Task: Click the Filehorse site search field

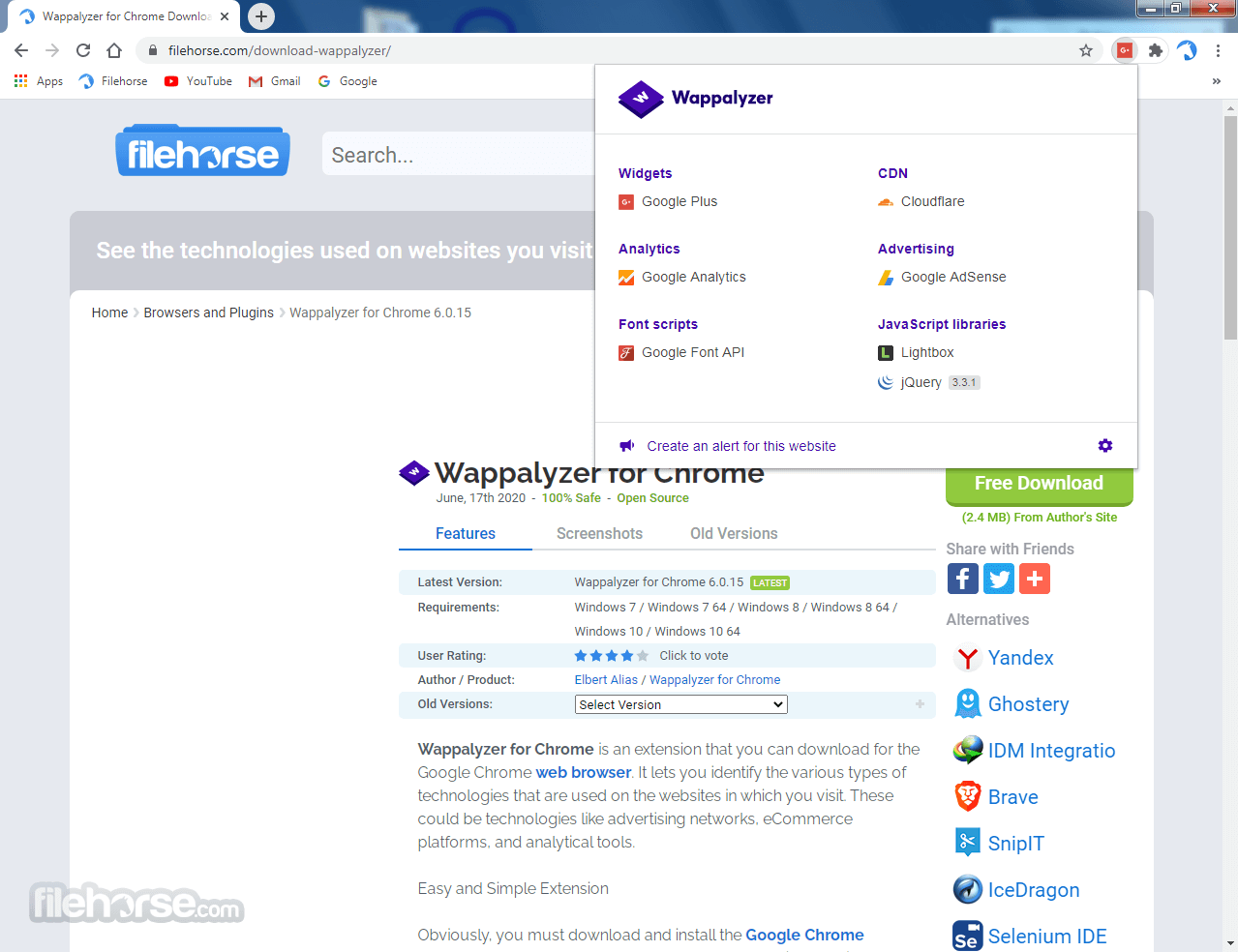Action: click(x=460, y=155)
